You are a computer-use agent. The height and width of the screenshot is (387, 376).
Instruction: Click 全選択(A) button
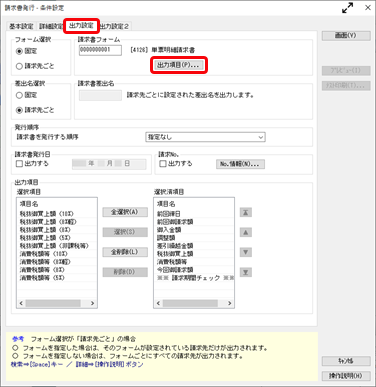tap(125, 212)
